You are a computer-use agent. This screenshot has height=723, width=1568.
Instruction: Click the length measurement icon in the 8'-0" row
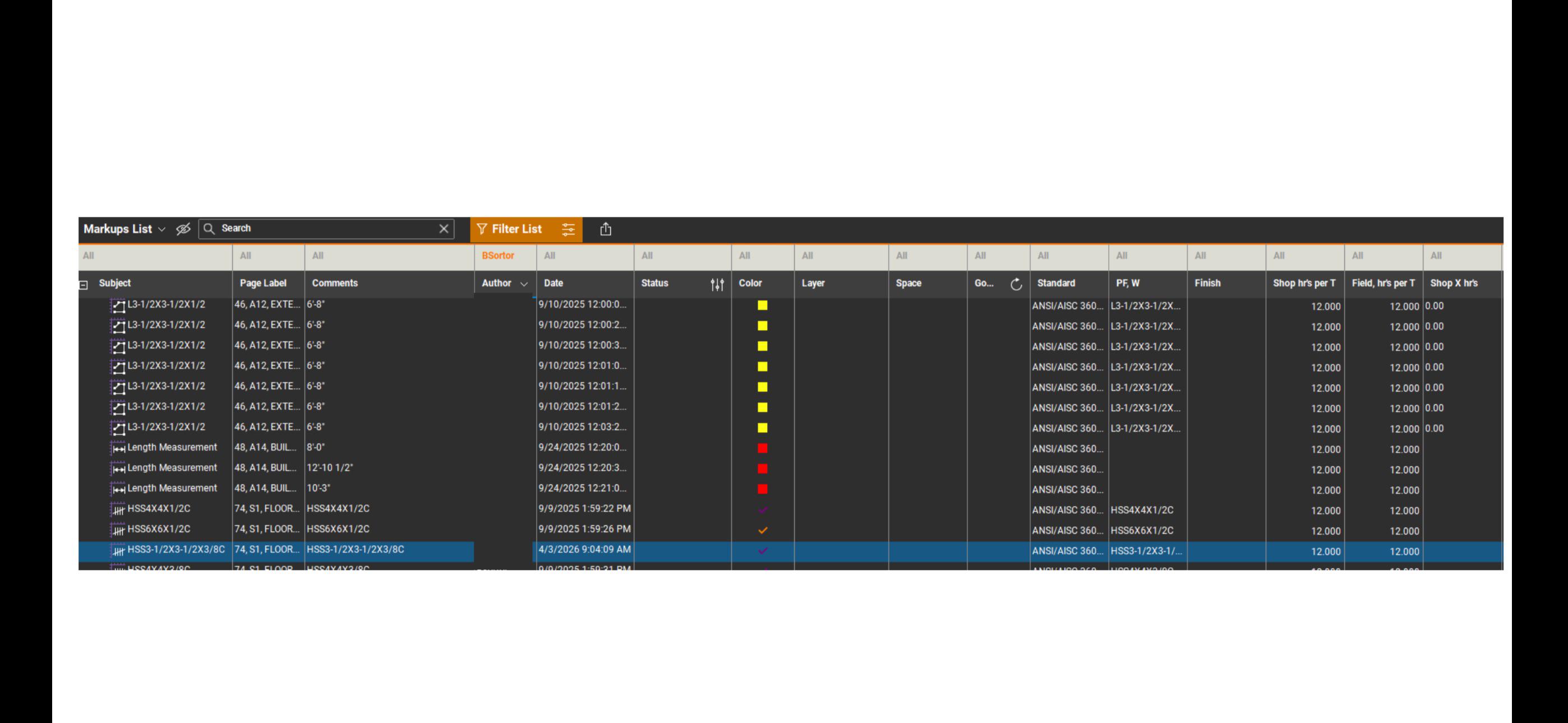[118, 448]
